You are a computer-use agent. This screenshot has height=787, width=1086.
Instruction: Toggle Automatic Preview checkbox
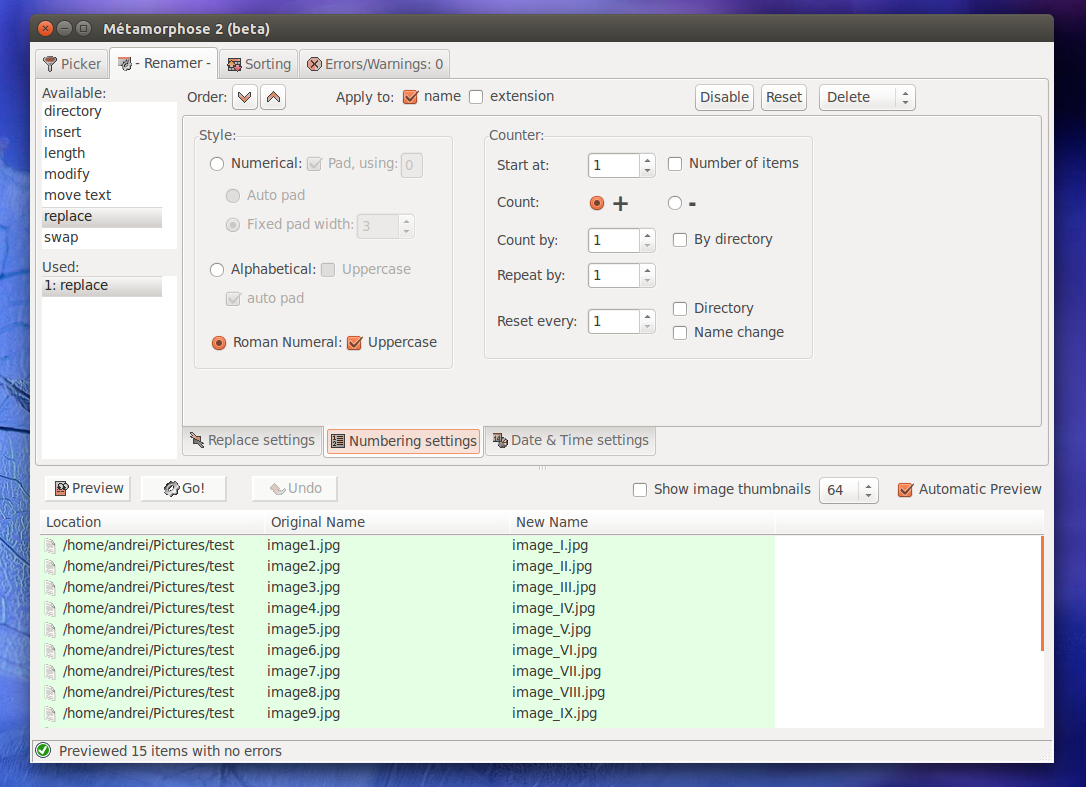point(905,490)
